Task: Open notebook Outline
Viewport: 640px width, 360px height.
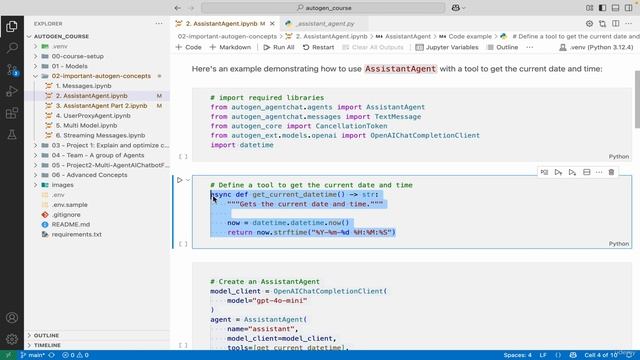Action: pos(503,47)
